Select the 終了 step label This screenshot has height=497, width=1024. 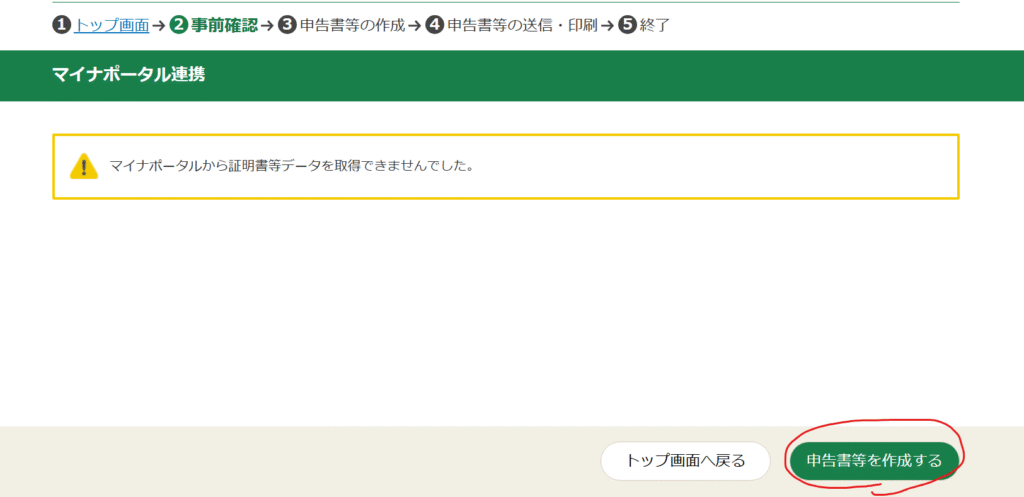[654, 25]
